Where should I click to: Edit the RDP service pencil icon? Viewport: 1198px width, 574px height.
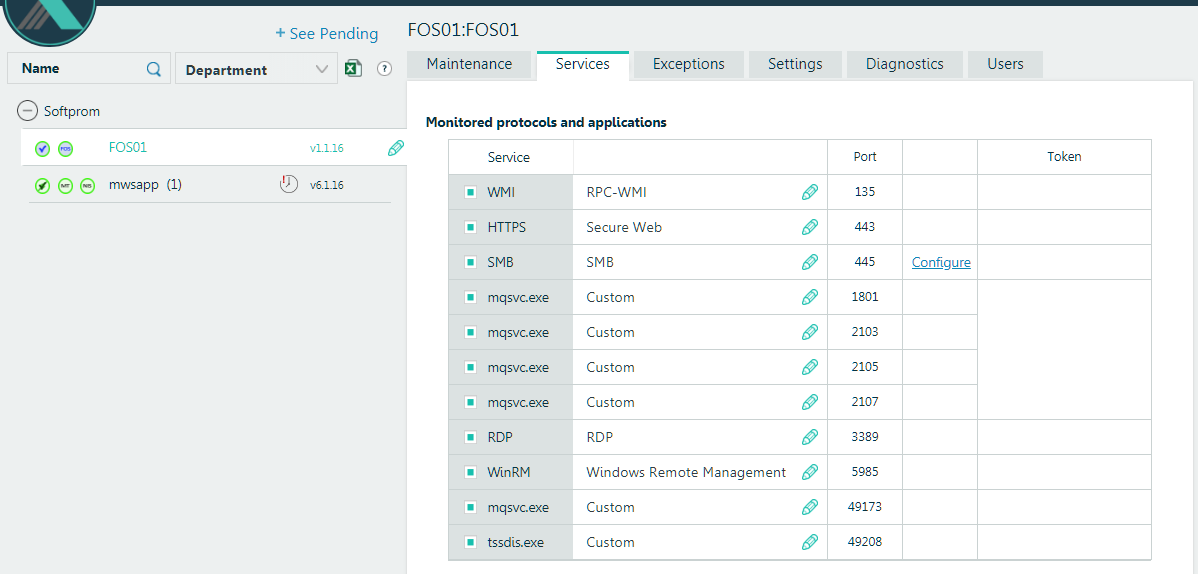[x=810, y=437]
